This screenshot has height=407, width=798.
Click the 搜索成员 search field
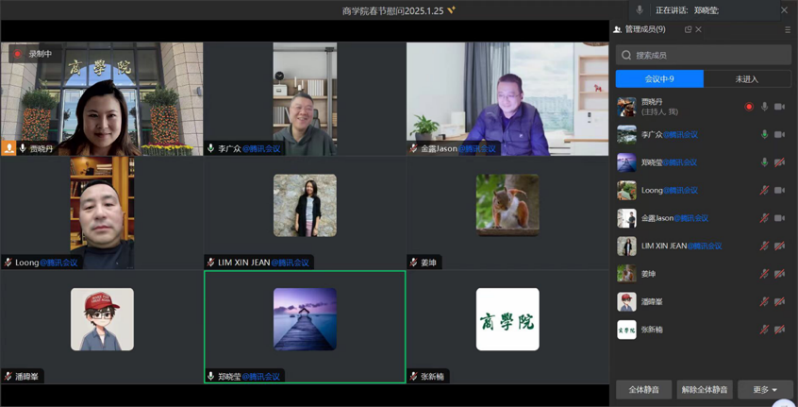[x=704, y=55]
